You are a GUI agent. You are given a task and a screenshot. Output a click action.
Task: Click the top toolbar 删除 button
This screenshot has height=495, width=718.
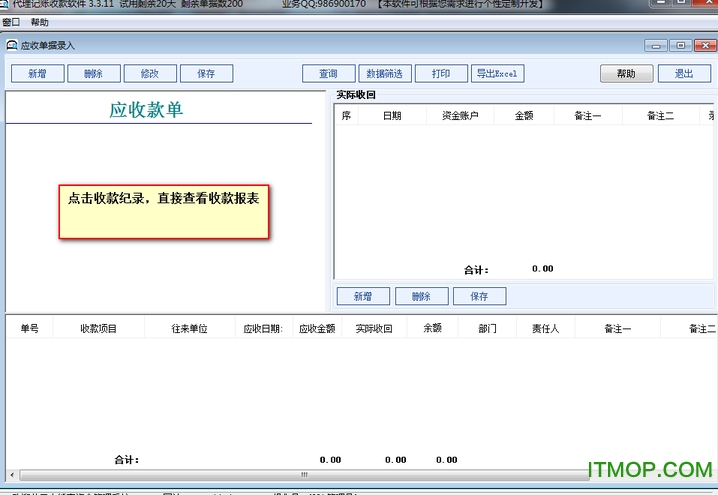point(93,74)
